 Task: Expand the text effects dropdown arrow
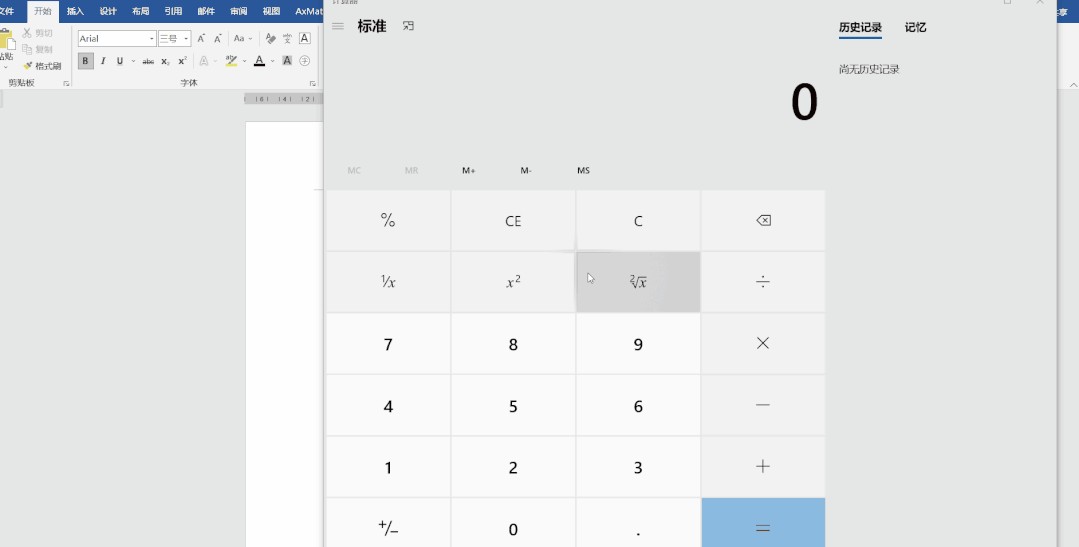pos(215,61)
